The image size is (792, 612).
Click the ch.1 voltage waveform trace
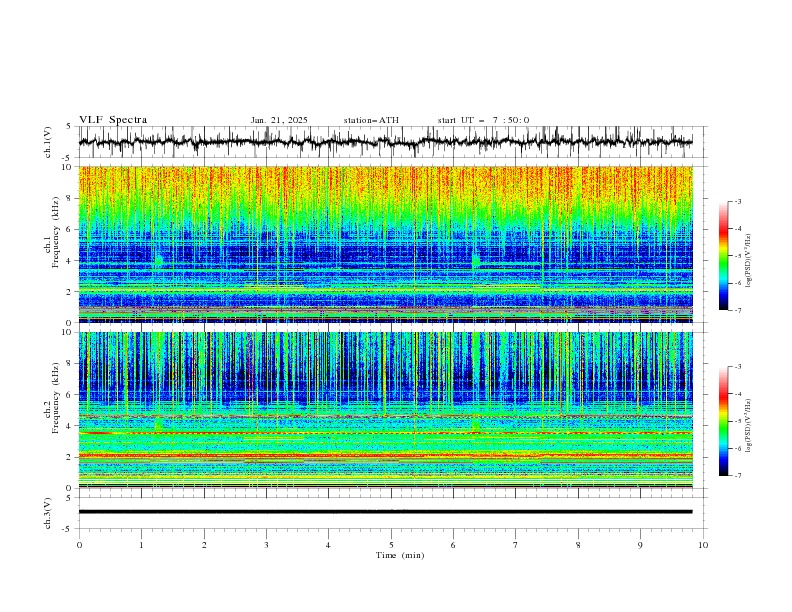(385, 142)
